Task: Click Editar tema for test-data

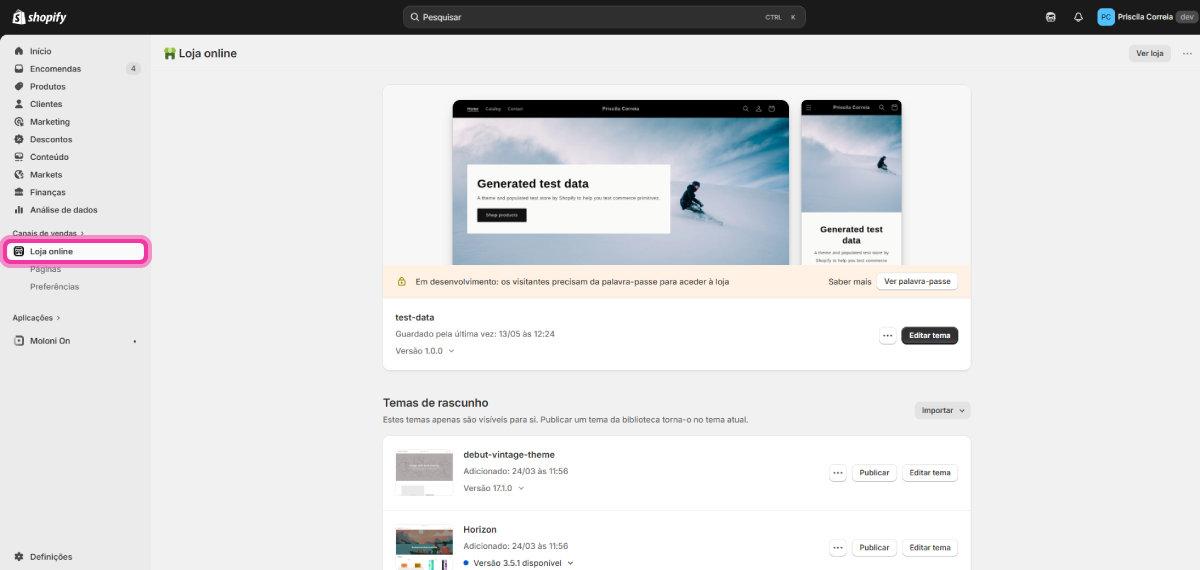Action: [x=929, y=336]
